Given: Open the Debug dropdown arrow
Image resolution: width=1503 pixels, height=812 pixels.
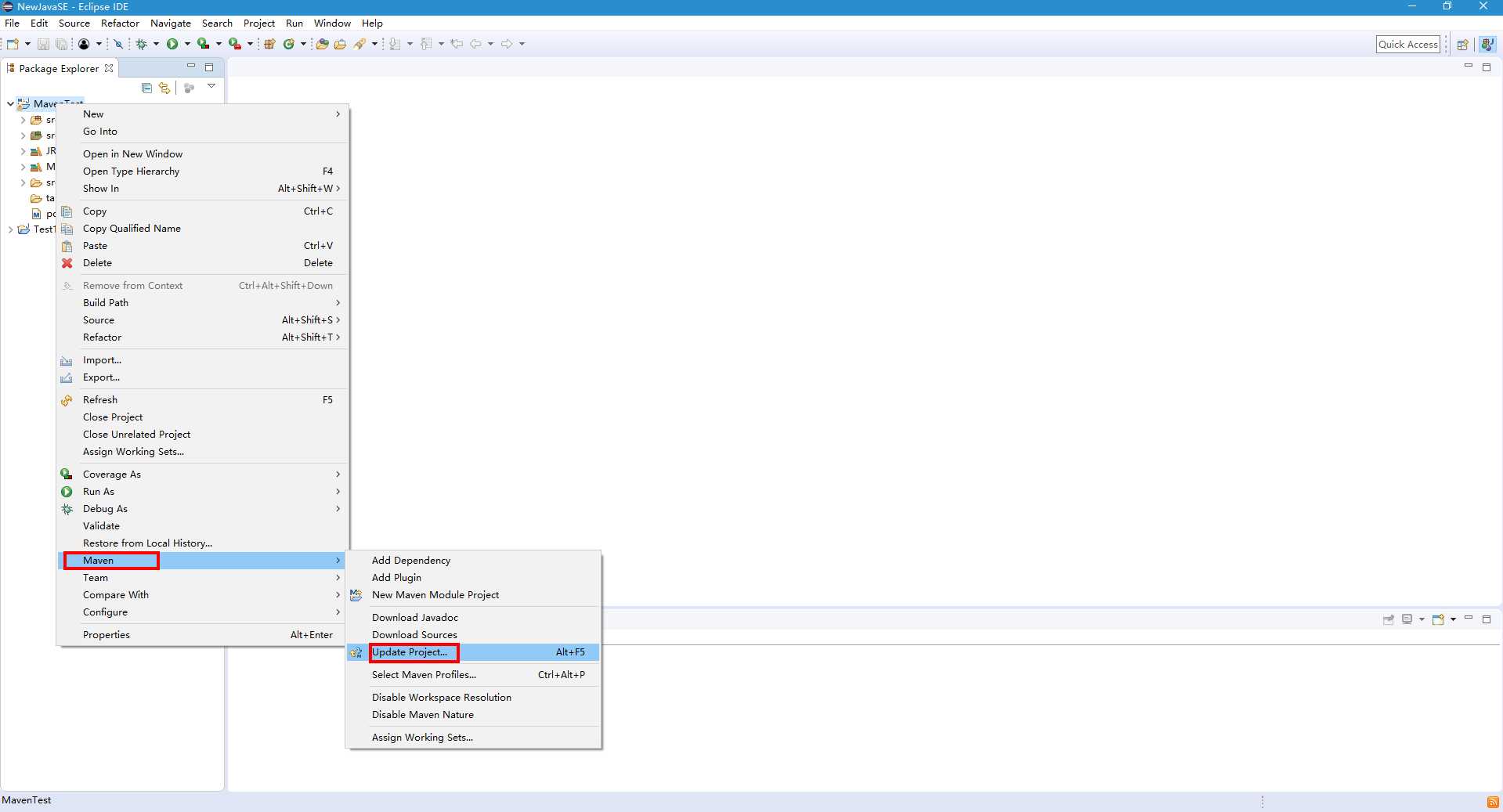Looking at the screenshot, I should click(156, 44).
